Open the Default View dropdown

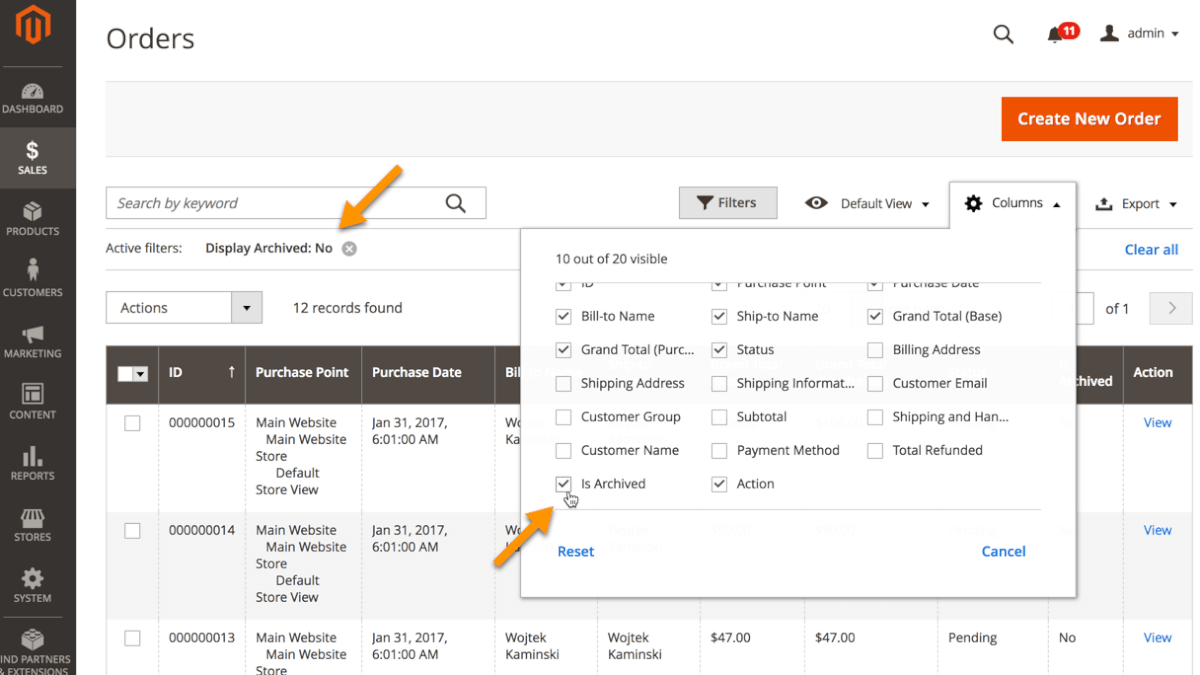[x=867, y=204]
